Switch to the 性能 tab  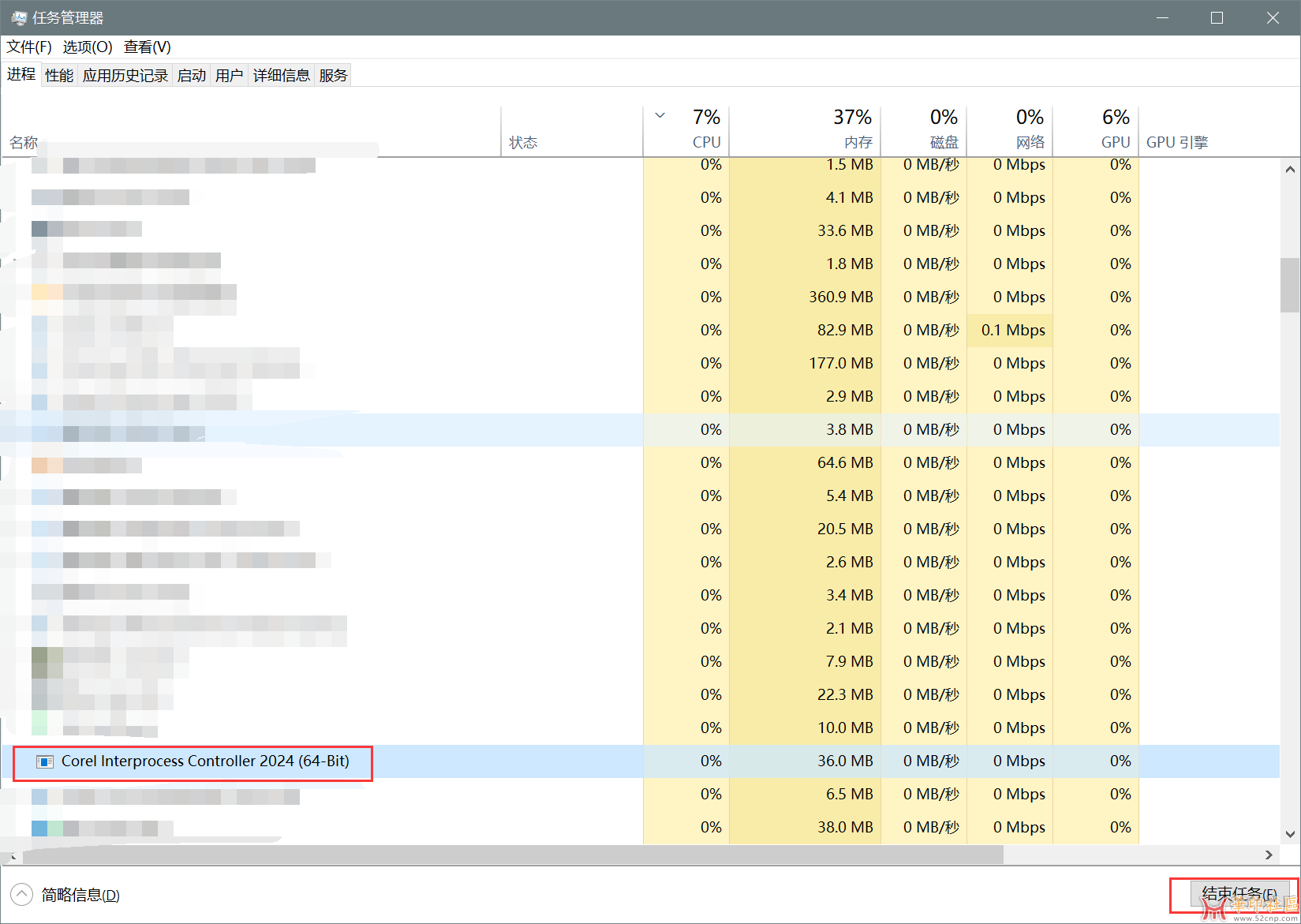pyautogui.click(x=59, y=76)
